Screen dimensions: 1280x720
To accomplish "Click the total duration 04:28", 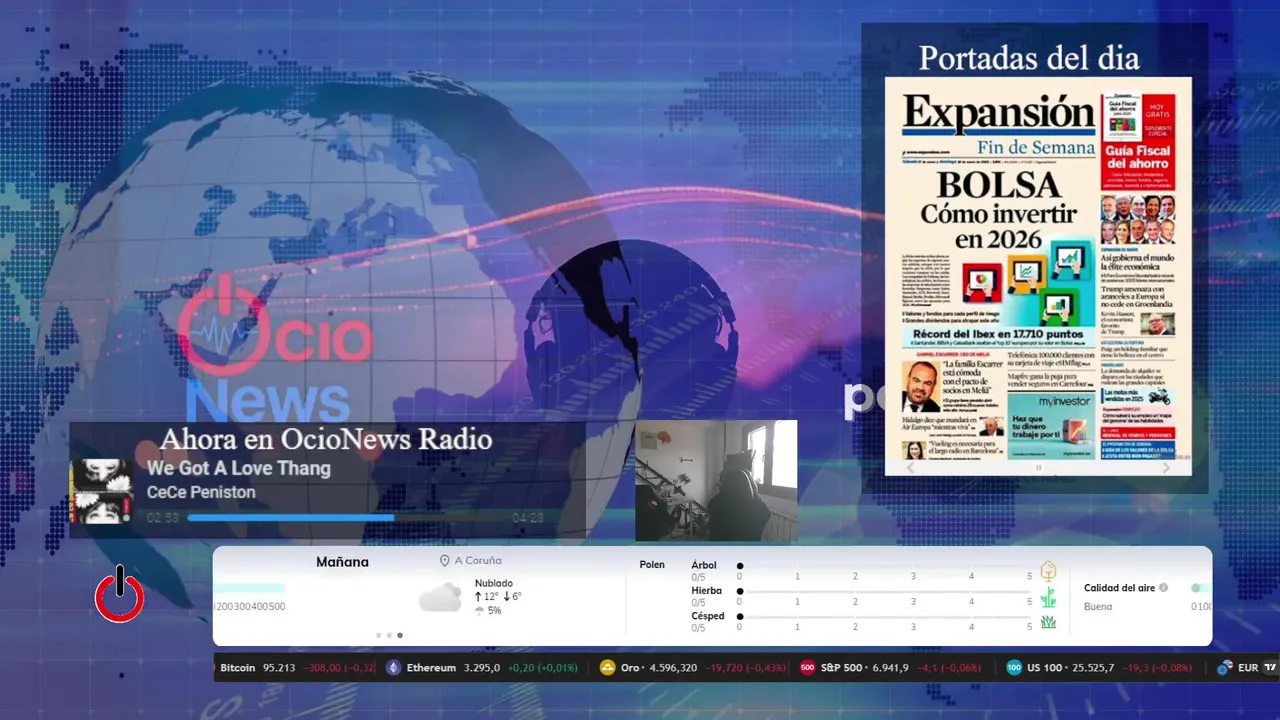I will pyautogui.click(x=528, y=518).
